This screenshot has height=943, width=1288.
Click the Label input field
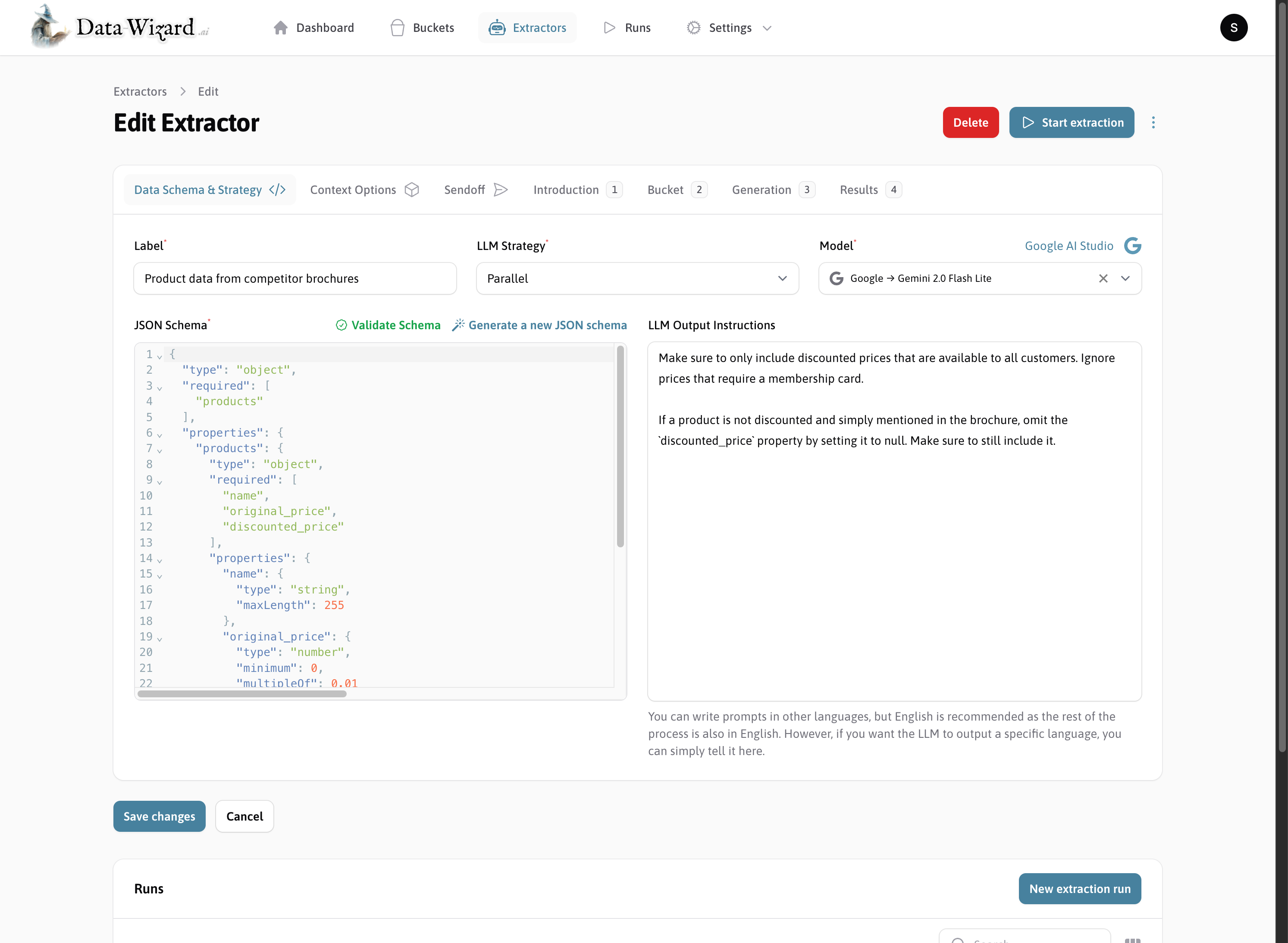[x=295, y=278]
